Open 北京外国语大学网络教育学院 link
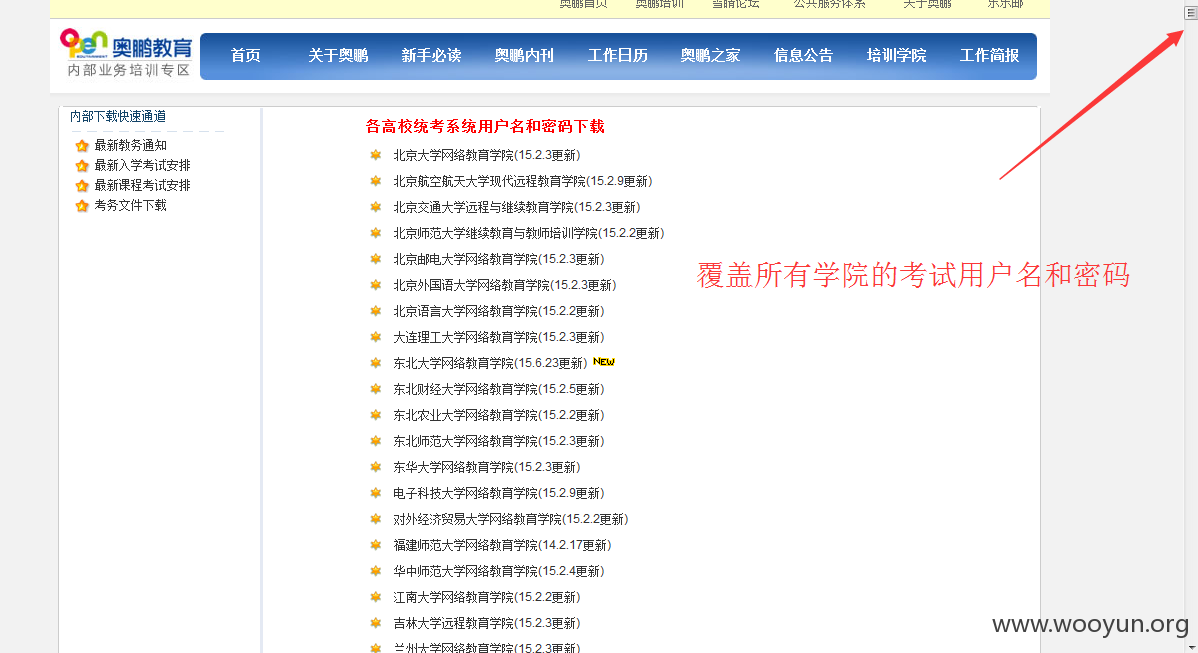The image size is (1198, 653). 505,285
